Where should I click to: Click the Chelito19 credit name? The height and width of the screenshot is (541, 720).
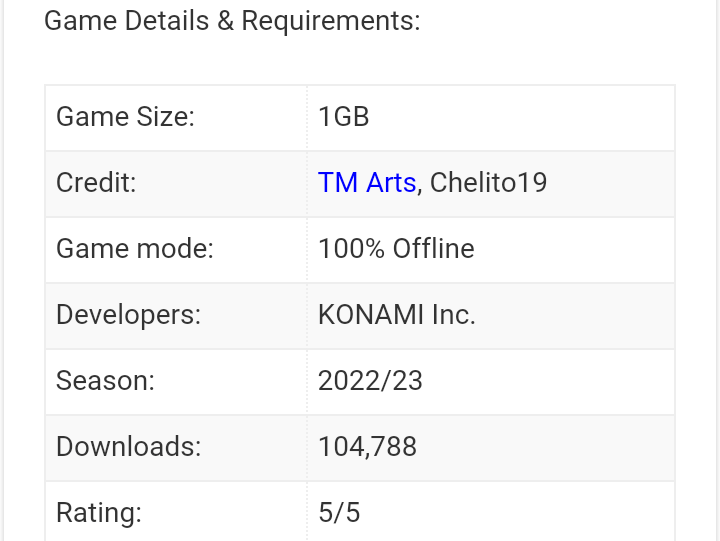(489, 183)
